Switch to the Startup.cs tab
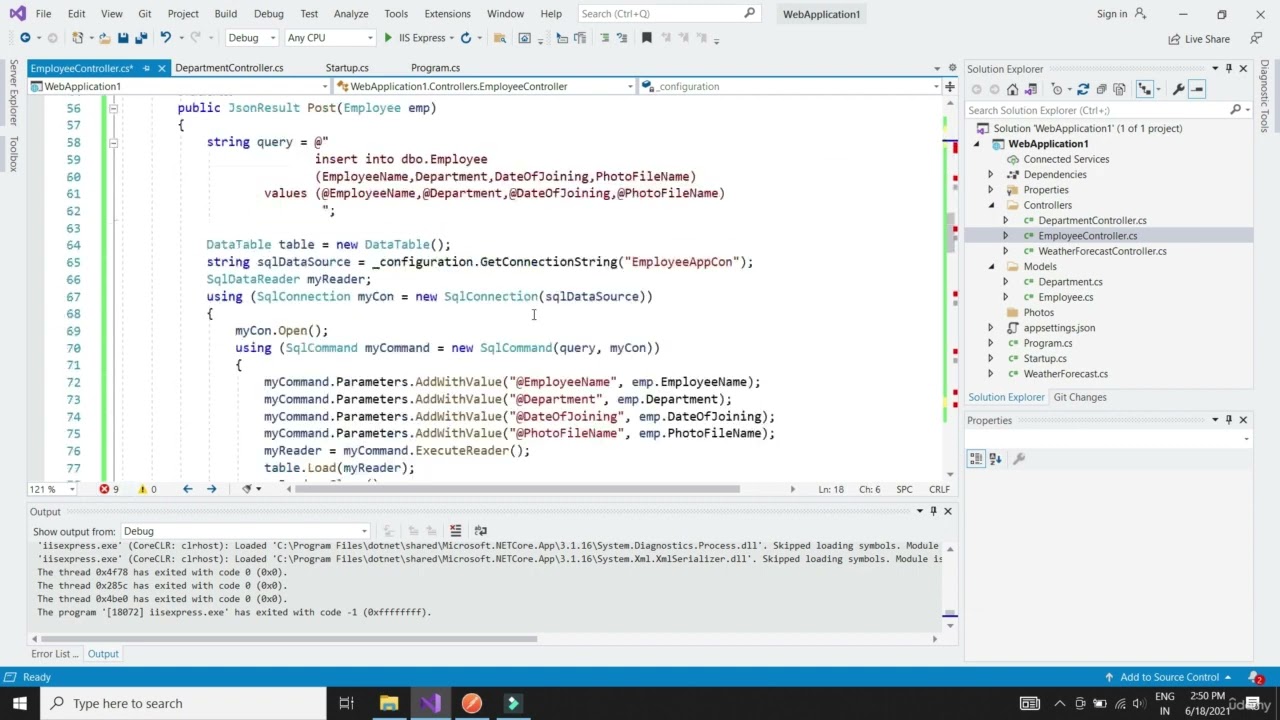This screenshot has height=720, width=1280. coord(347,68)
